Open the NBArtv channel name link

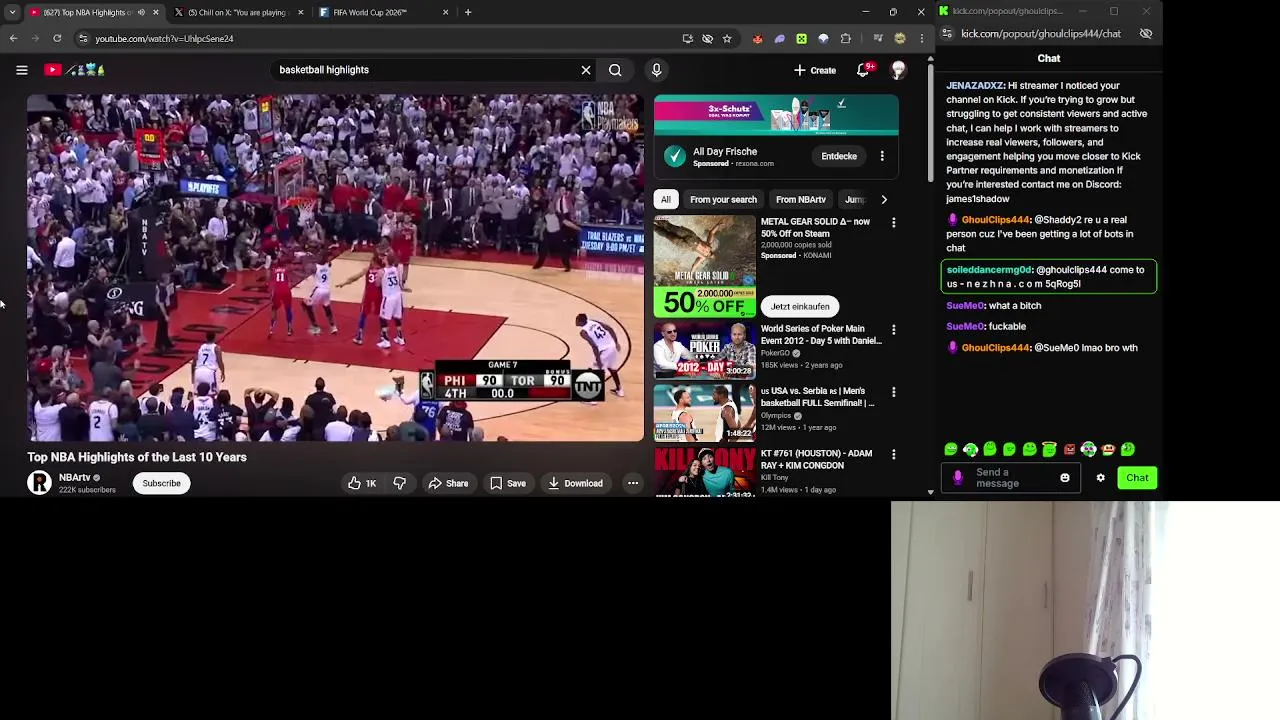[75, 477]
